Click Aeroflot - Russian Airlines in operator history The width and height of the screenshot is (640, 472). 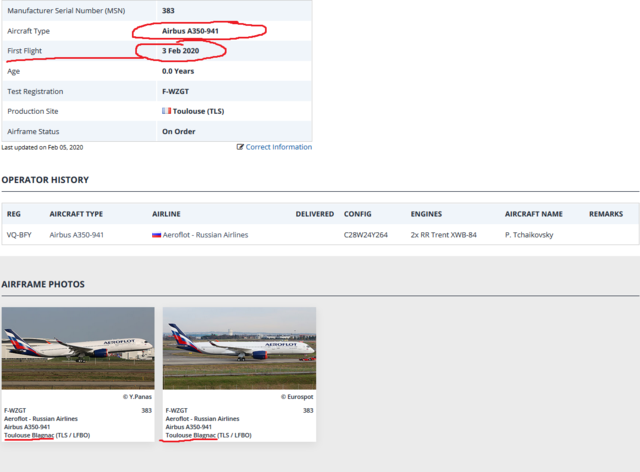coord(205,235)
